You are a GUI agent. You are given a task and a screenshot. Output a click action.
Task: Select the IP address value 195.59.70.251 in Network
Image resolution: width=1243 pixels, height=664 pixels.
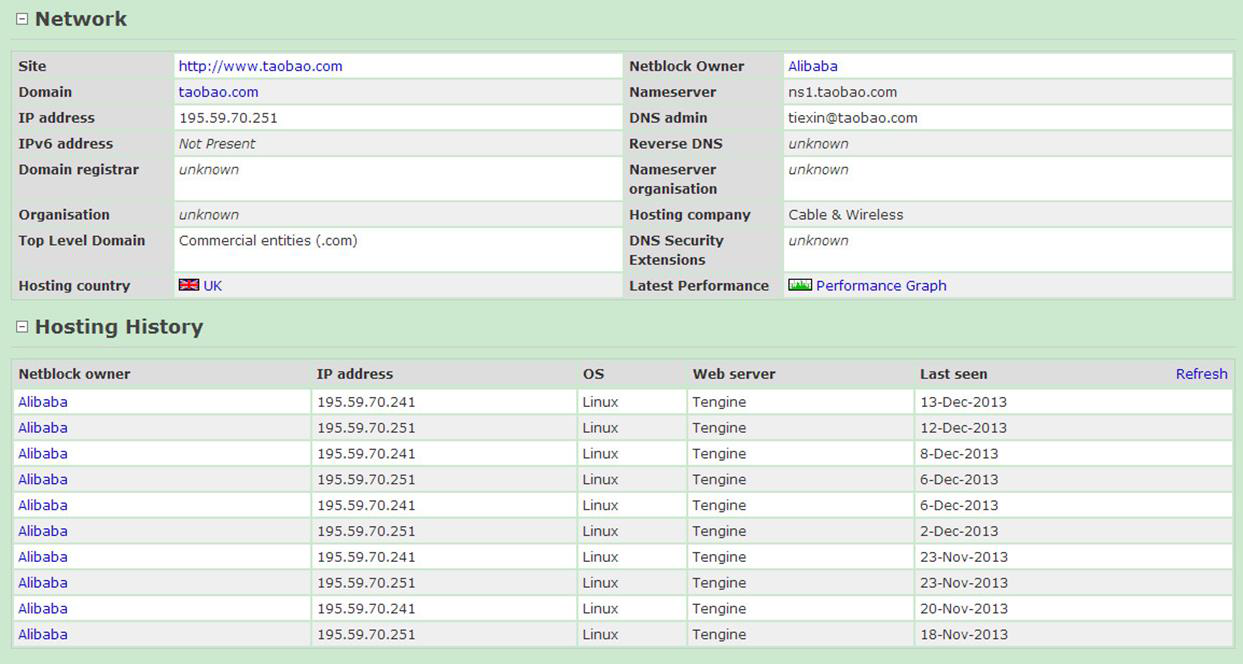click(x=228, y=118)
